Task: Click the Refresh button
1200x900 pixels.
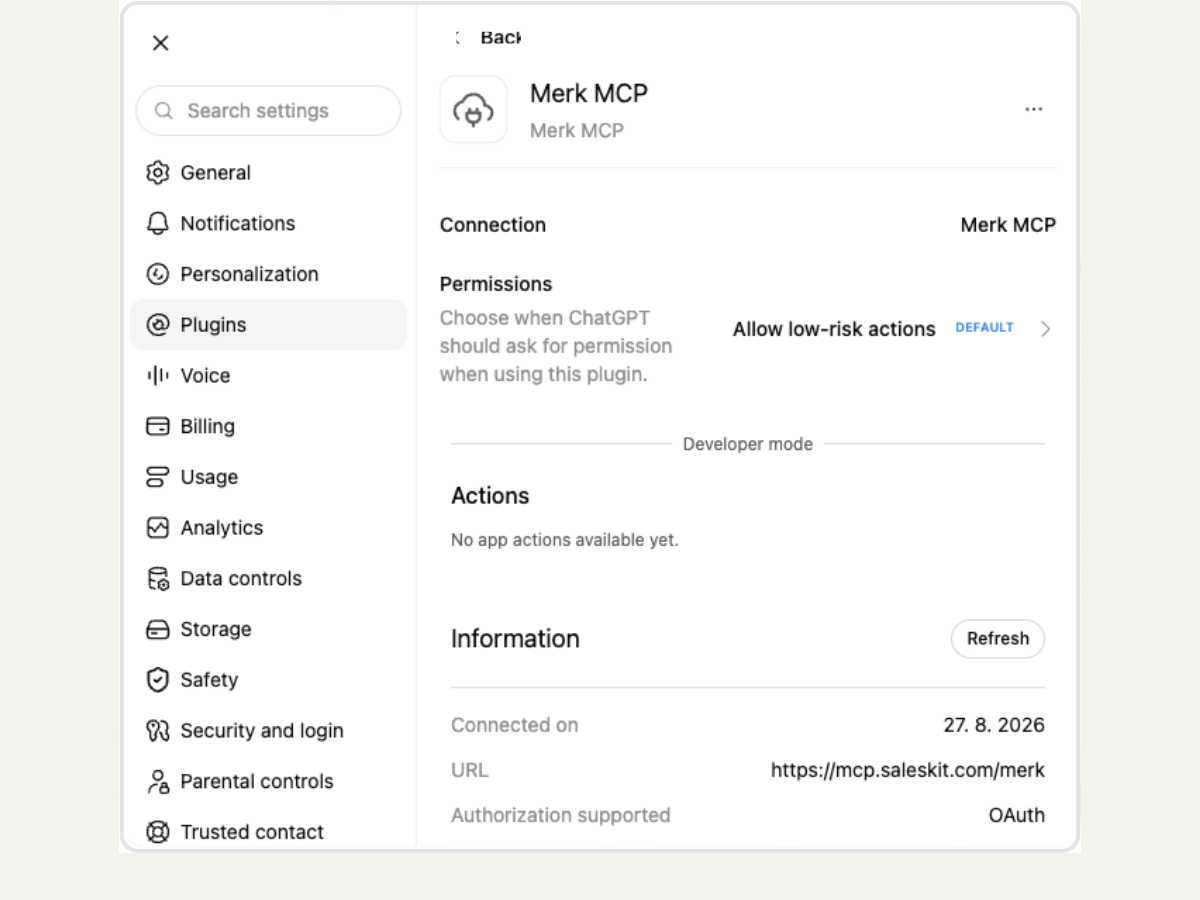Action: click(998, 639)
